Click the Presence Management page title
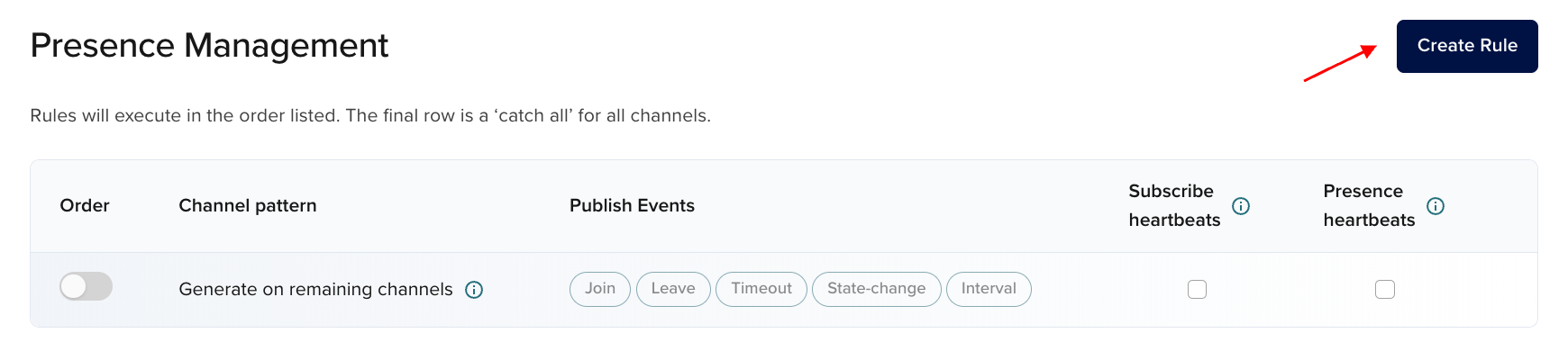The width and height of the screenshot is (1568, 351). [209, 45]
